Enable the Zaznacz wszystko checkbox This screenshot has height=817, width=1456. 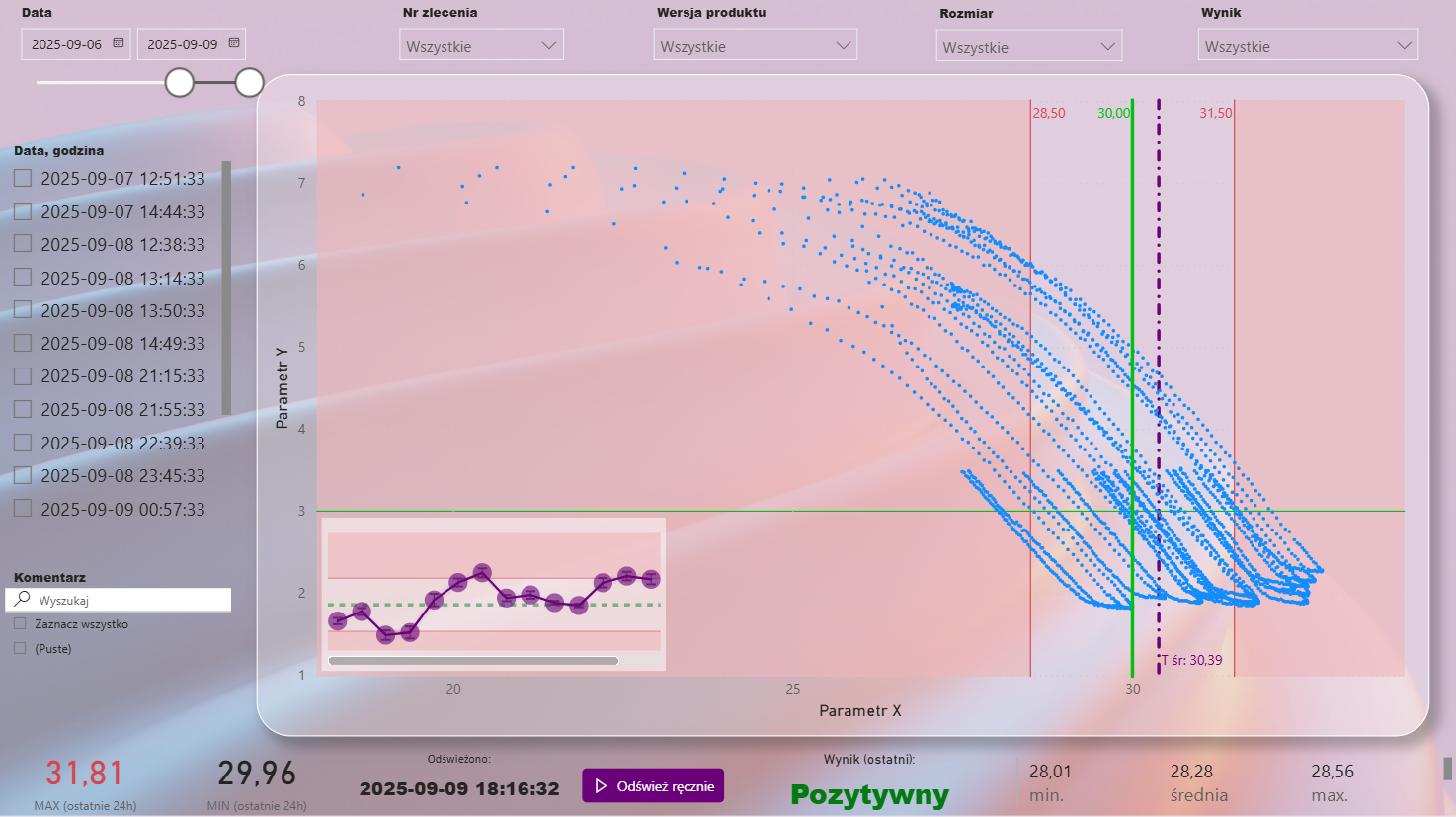tap(20, 624)
